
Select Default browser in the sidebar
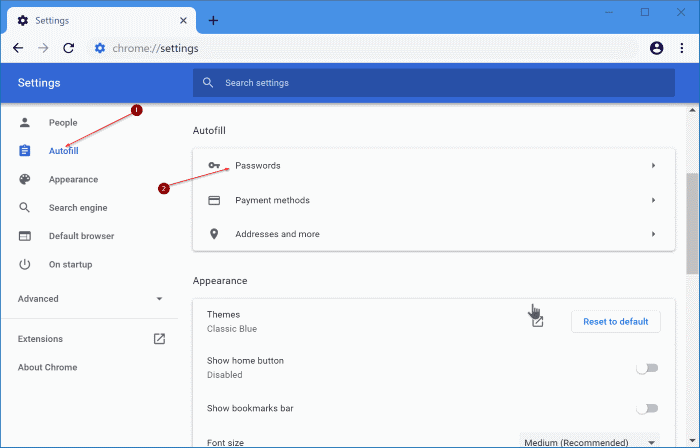pyautogui.click(x=81, y=236)
